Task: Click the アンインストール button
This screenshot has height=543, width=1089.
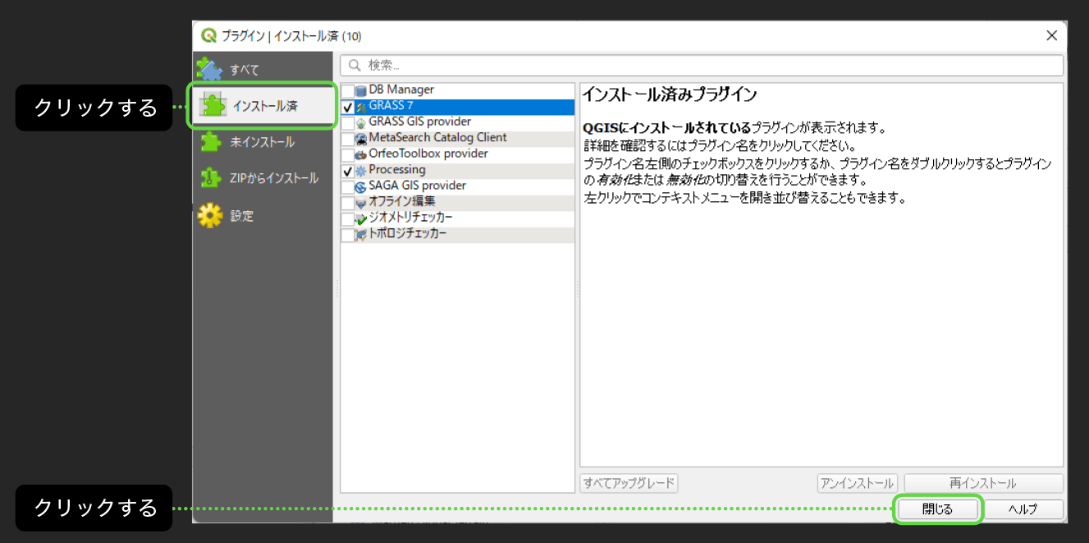Action: (858, 483)
